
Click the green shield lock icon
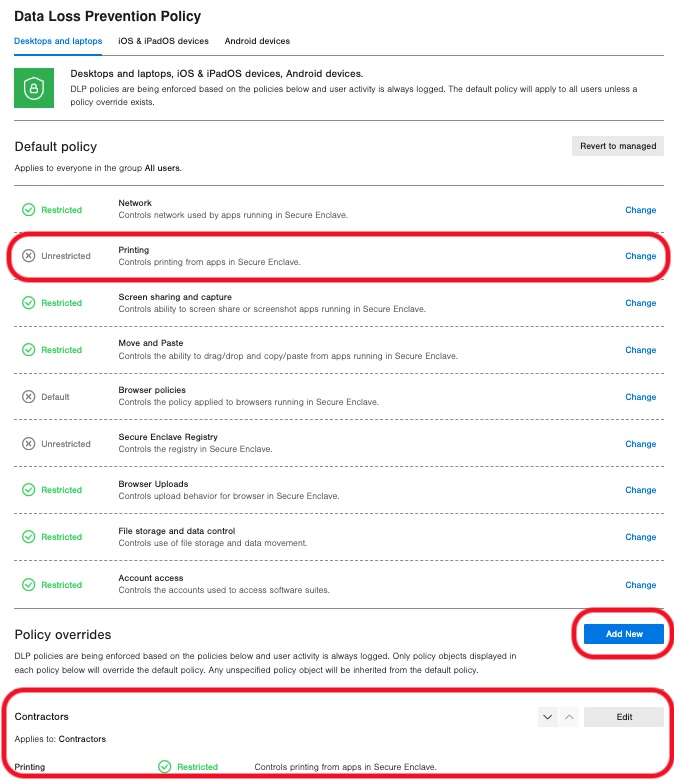tap(34, 88)
